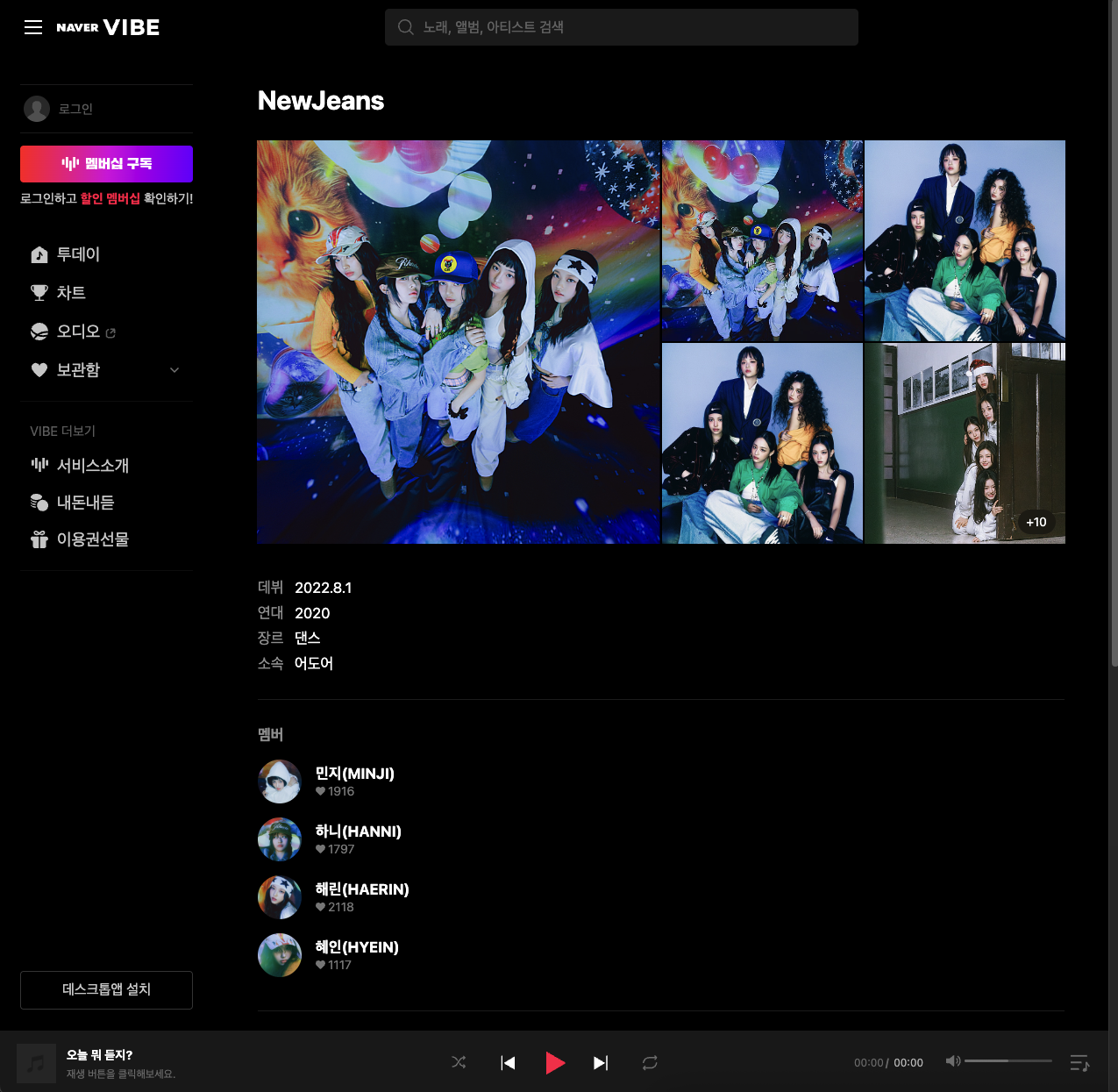Toggle repeat mode
Viewport: 1118px width, 1092px height.
650,1062
